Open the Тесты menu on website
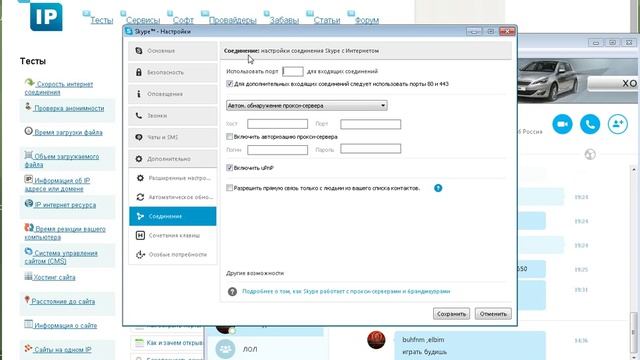The width and height of the screenshot is (640, 360). tap(102, 20)
